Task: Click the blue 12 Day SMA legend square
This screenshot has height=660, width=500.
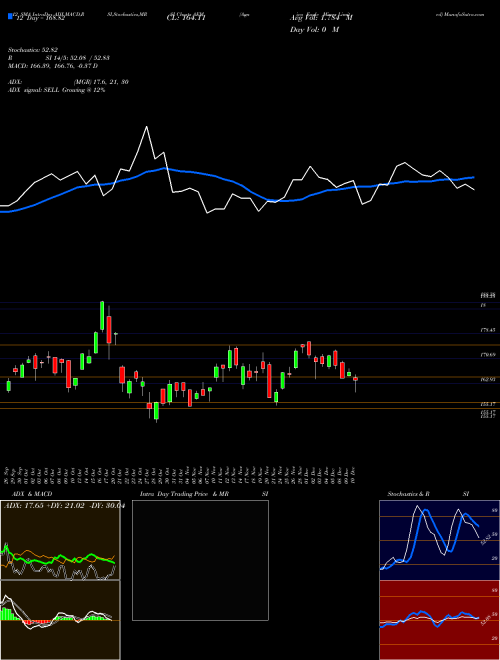Action: (x=10, y=17)
